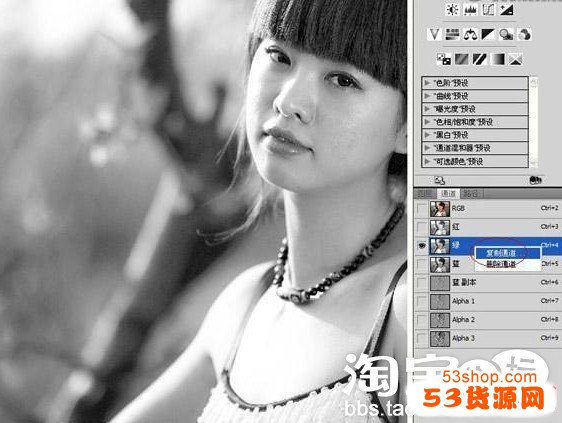Add a Levels adjustment

(x=470, y=9)
